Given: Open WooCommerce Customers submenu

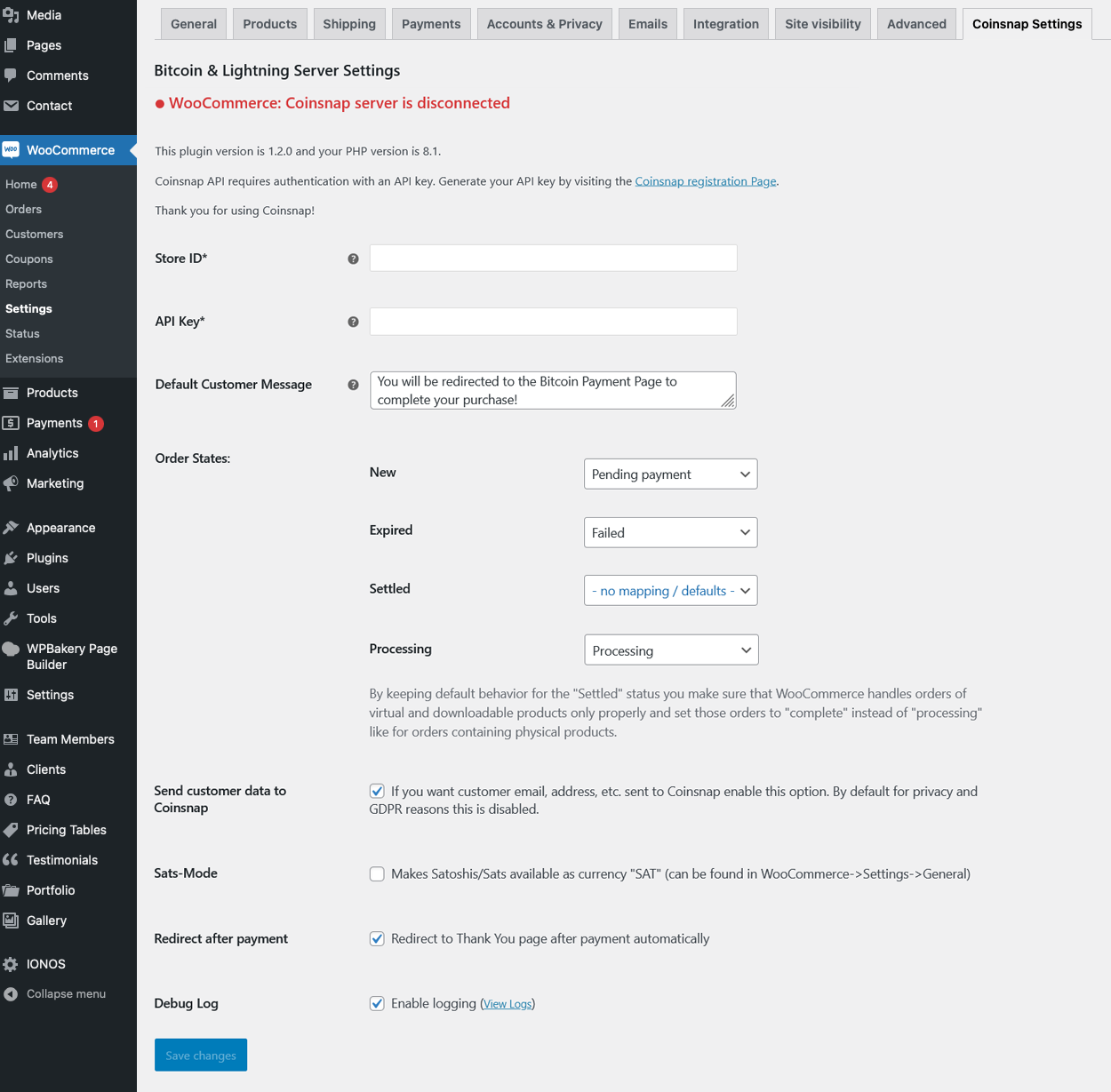Looking at the screenshot, I should coord(35,235).
